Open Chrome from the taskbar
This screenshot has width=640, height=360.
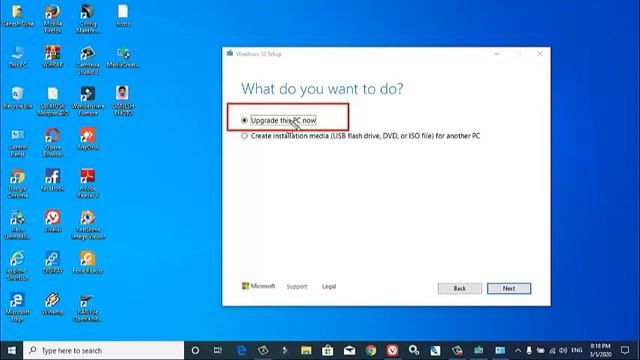(371, 350)
